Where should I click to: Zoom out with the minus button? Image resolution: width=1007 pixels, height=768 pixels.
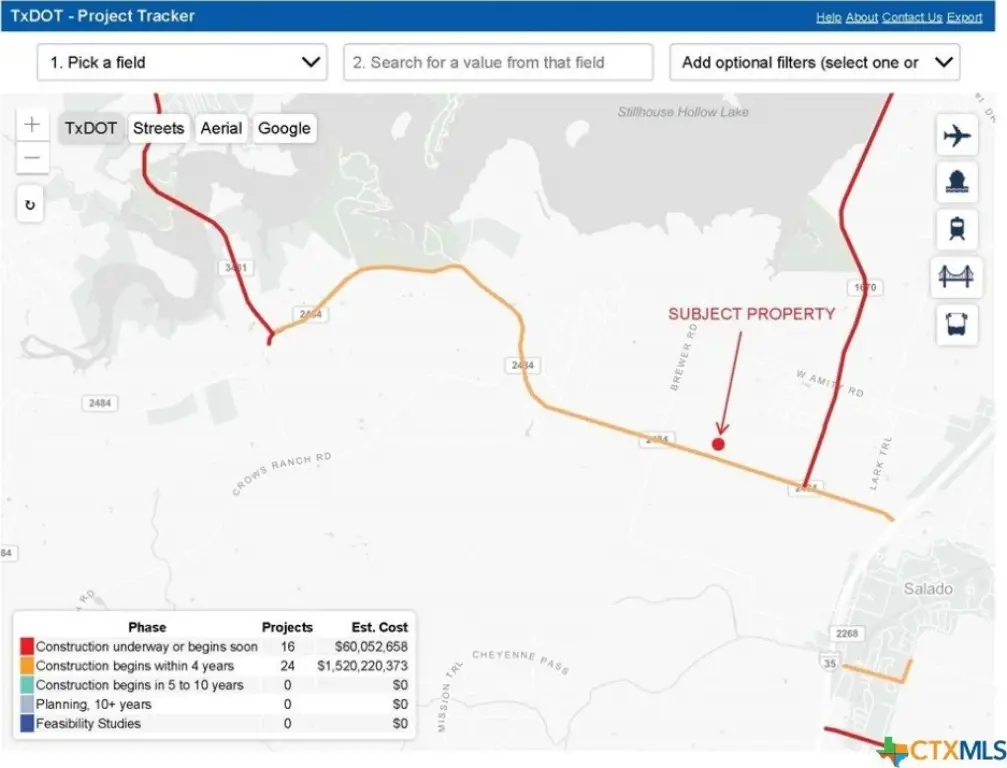tap(32, 157)
